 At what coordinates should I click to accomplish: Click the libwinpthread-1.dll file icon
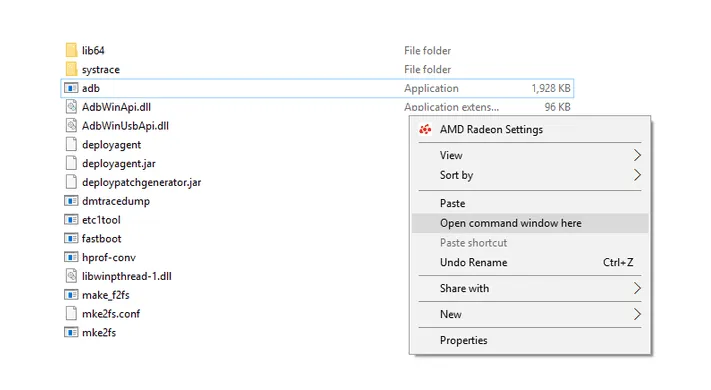(71, 276)
